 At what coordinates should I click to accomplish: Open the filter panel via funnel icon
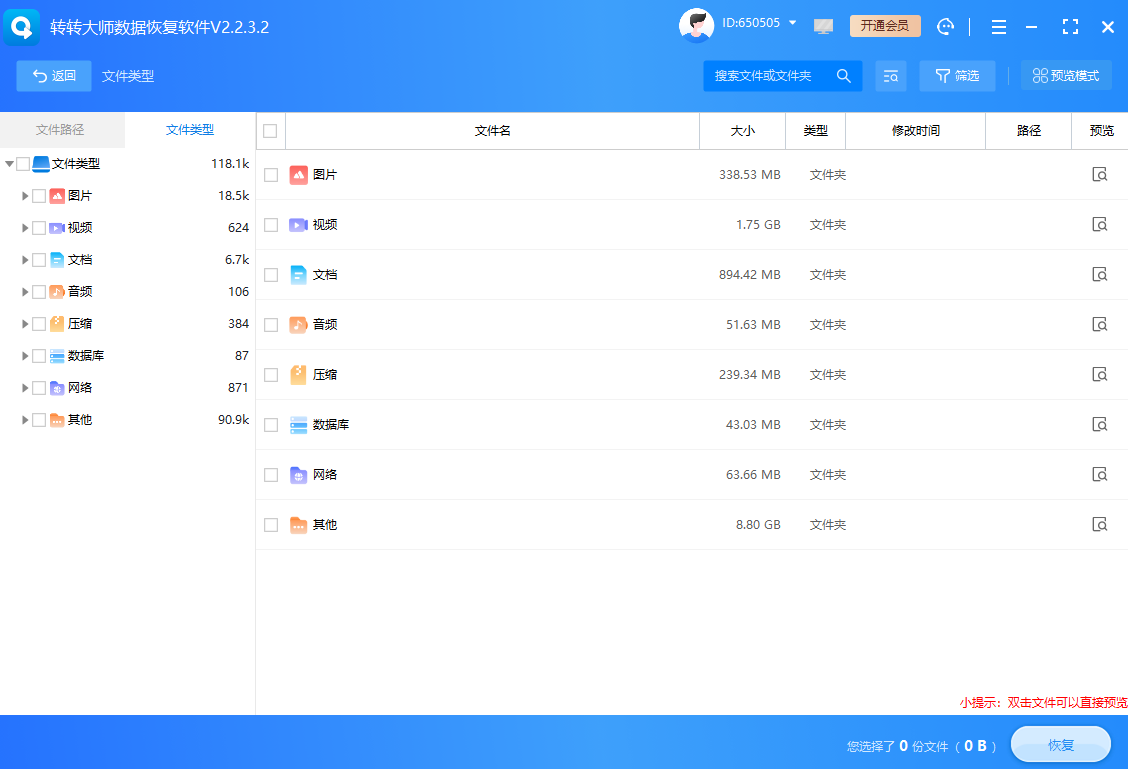[x=957, y=75]
